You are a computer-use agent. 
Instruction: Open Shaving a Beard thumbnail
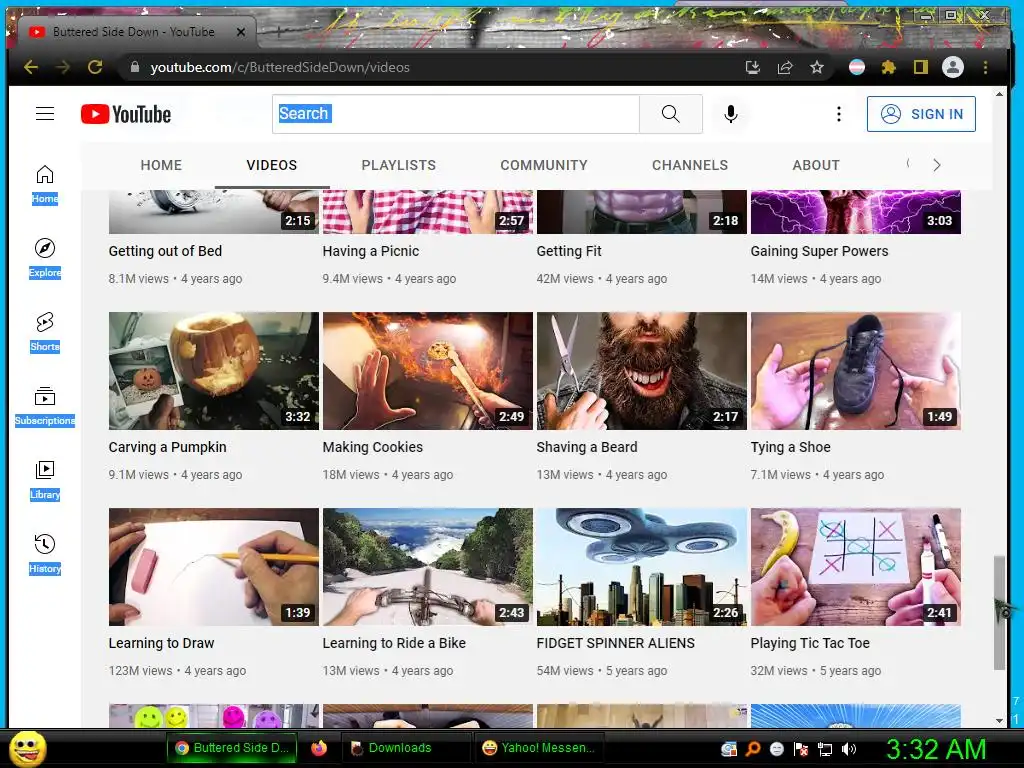click(641, 371)
